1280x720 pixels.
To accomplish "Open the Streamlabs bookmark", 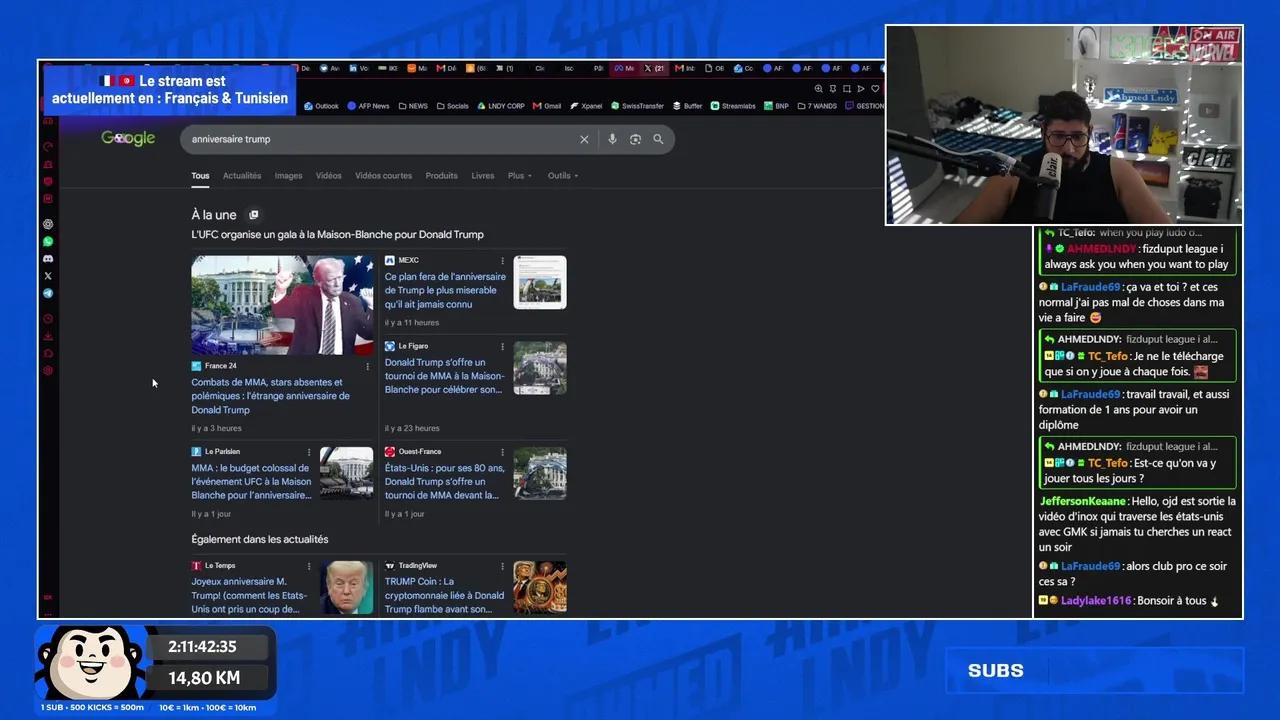I will coord(733,106).
